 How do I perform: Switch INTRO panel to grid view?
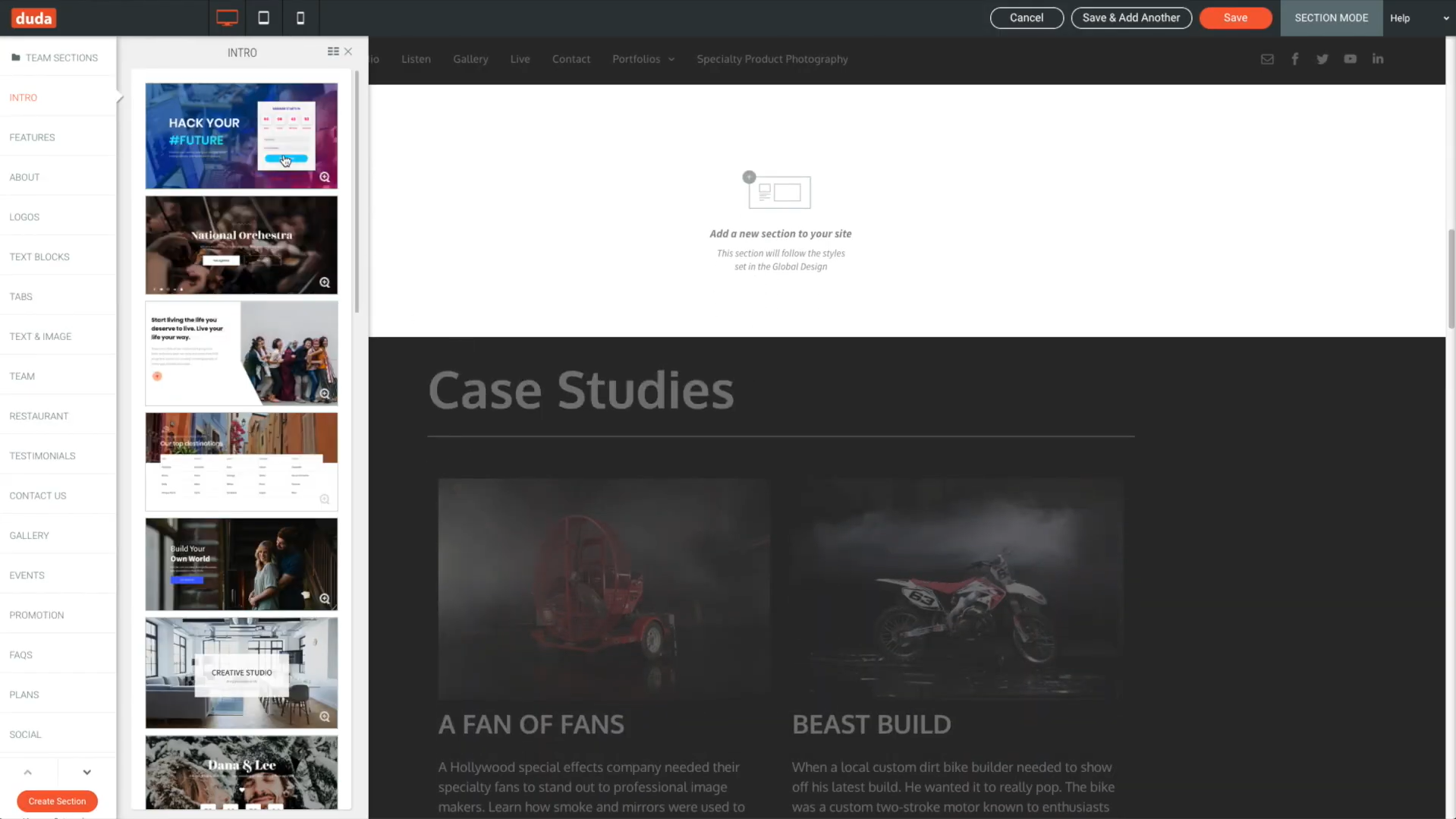pyautogui.click(x=332, y=52)
